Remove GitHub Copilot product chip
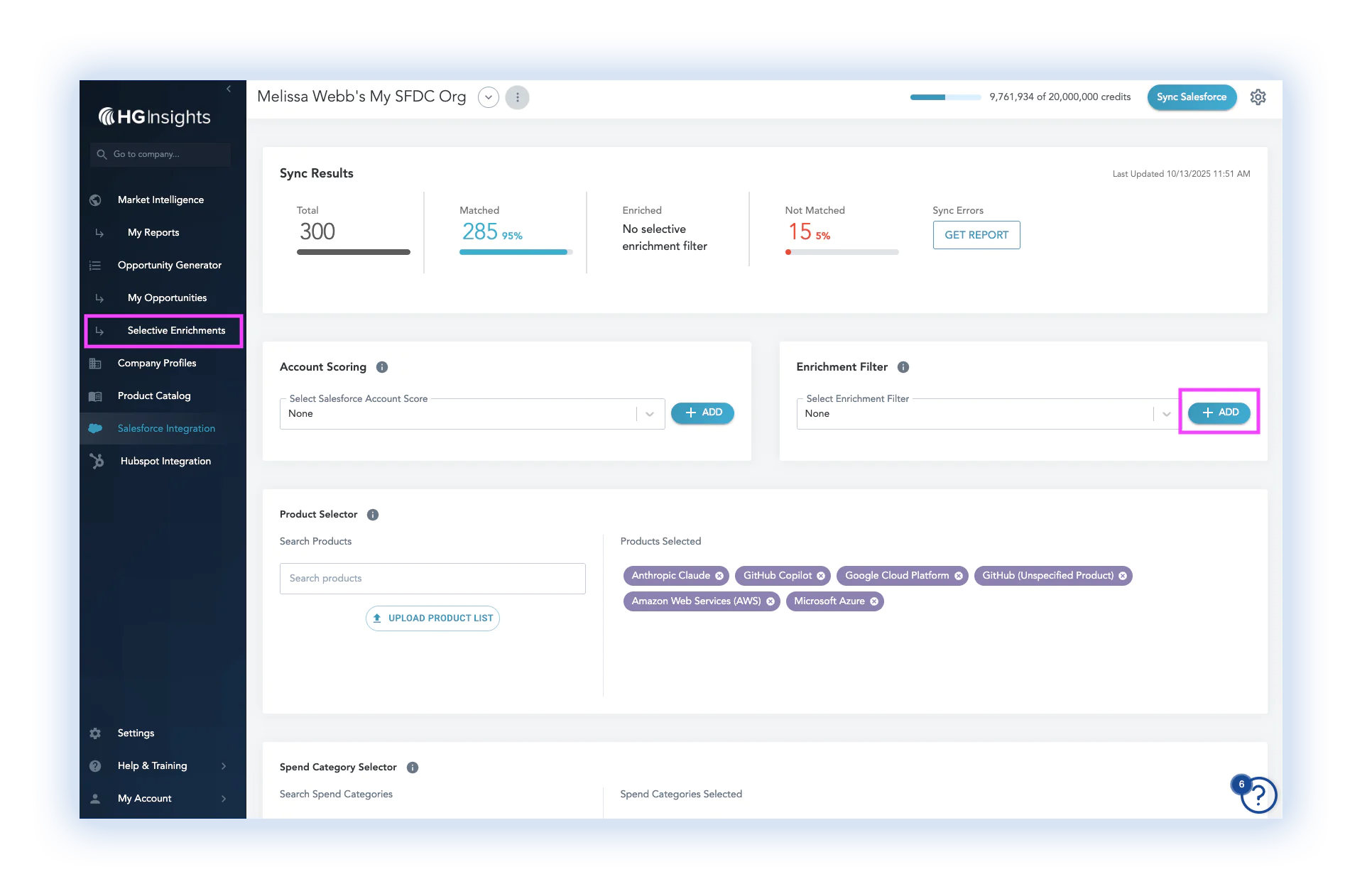The image size is (1372, 884). click(x=821, y=576)
